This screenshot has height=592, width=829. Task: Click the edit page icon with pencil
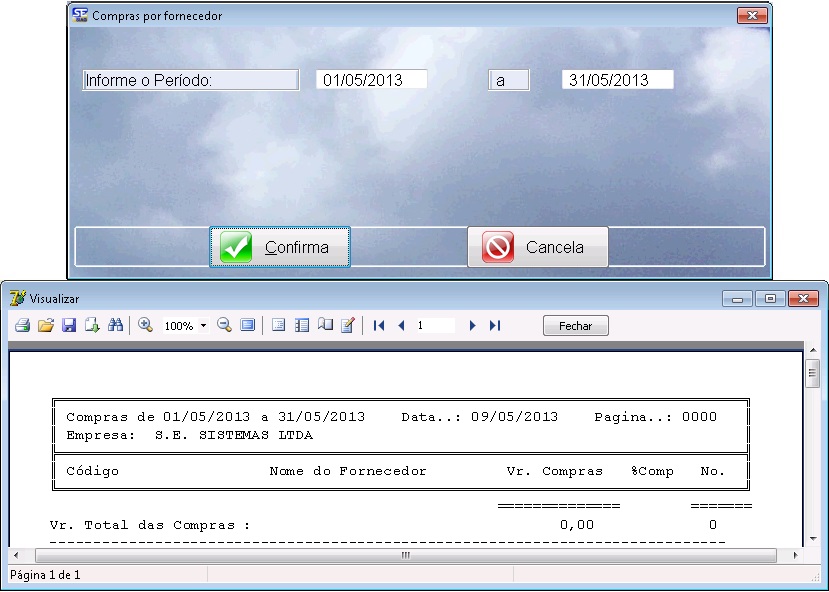348,326
